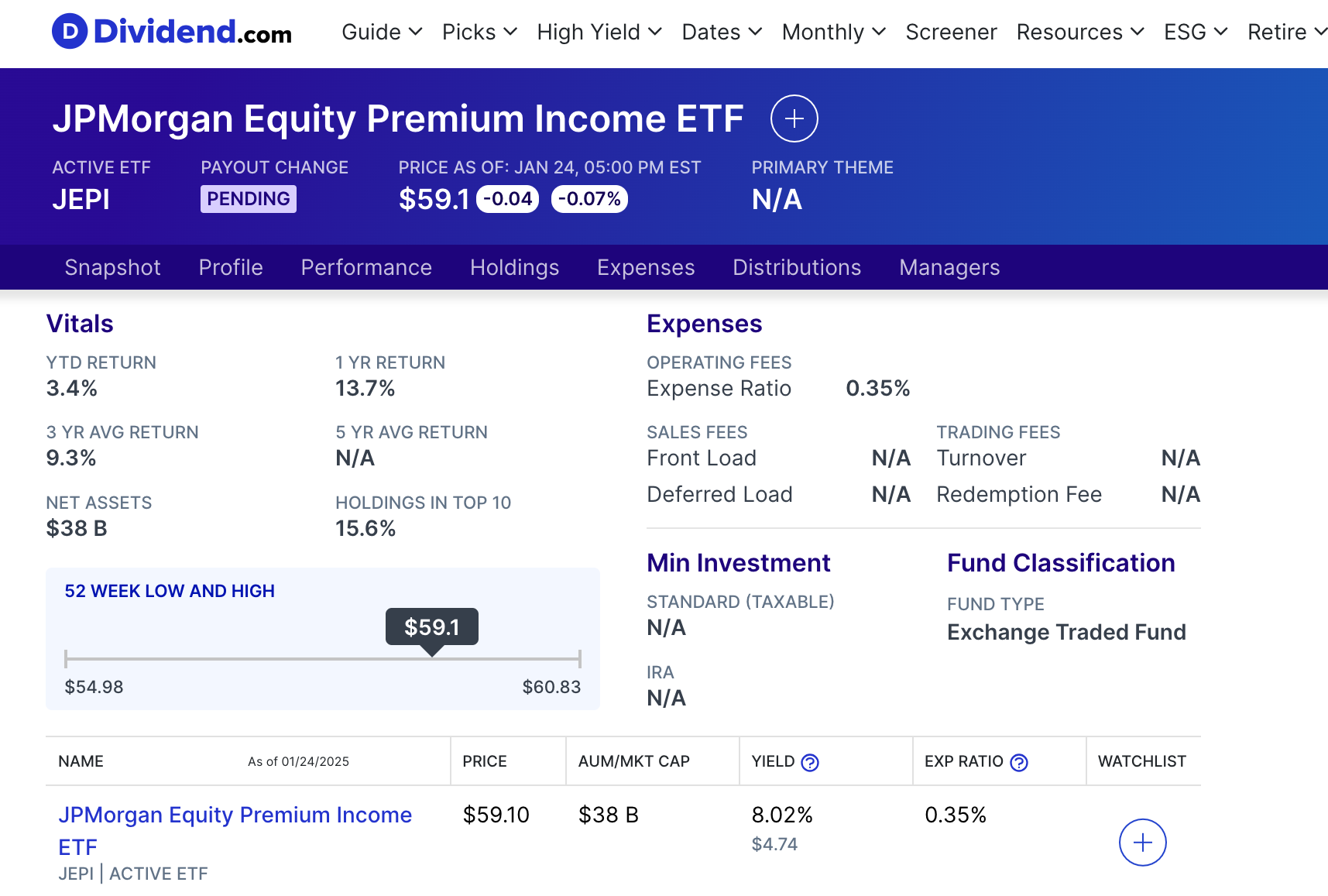The height and width of the screenshot is (896, 1328).
Task: Expand the Picks dropdown menu
Action: (479, 32)
